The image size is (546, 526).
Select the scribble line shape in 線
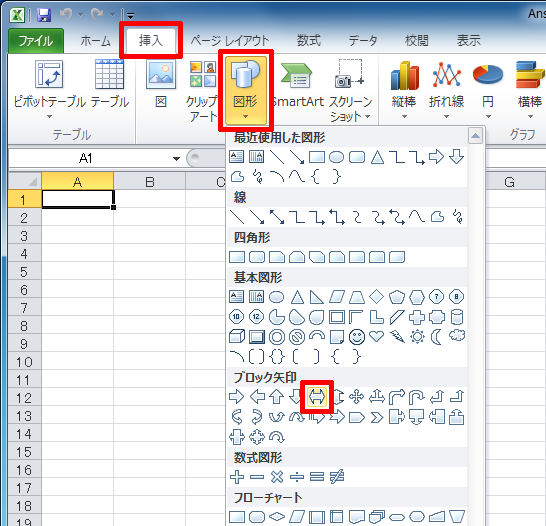(x=457, y=217)
